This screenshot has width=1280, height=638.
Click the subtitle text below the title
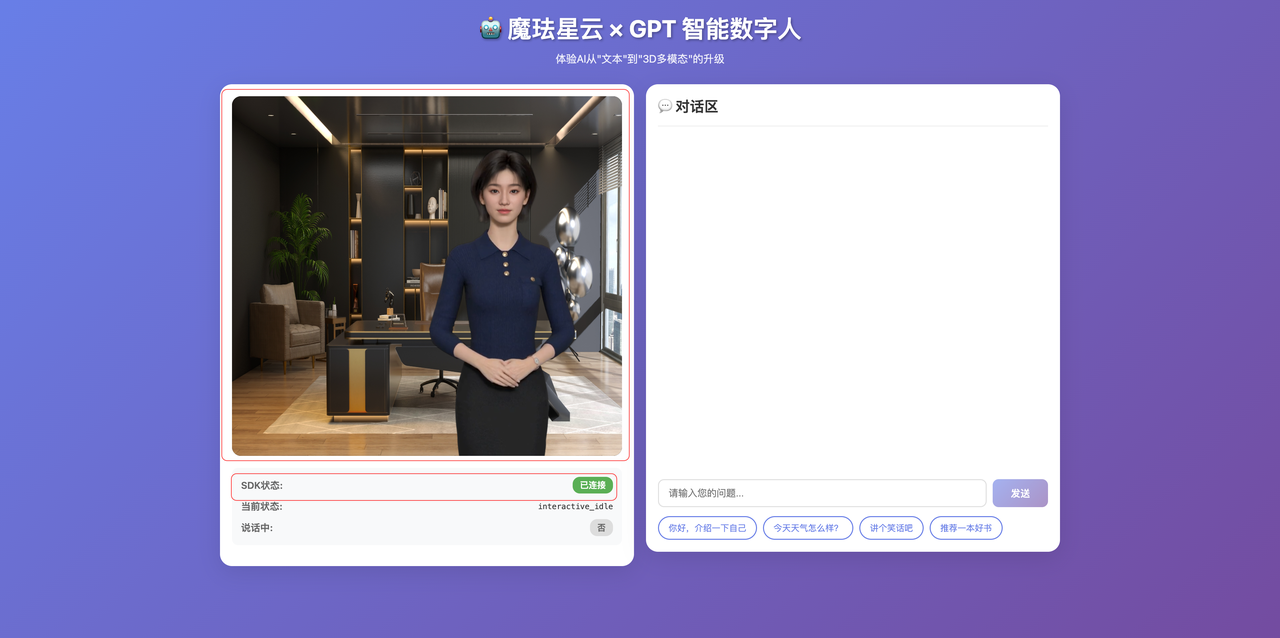640,59
